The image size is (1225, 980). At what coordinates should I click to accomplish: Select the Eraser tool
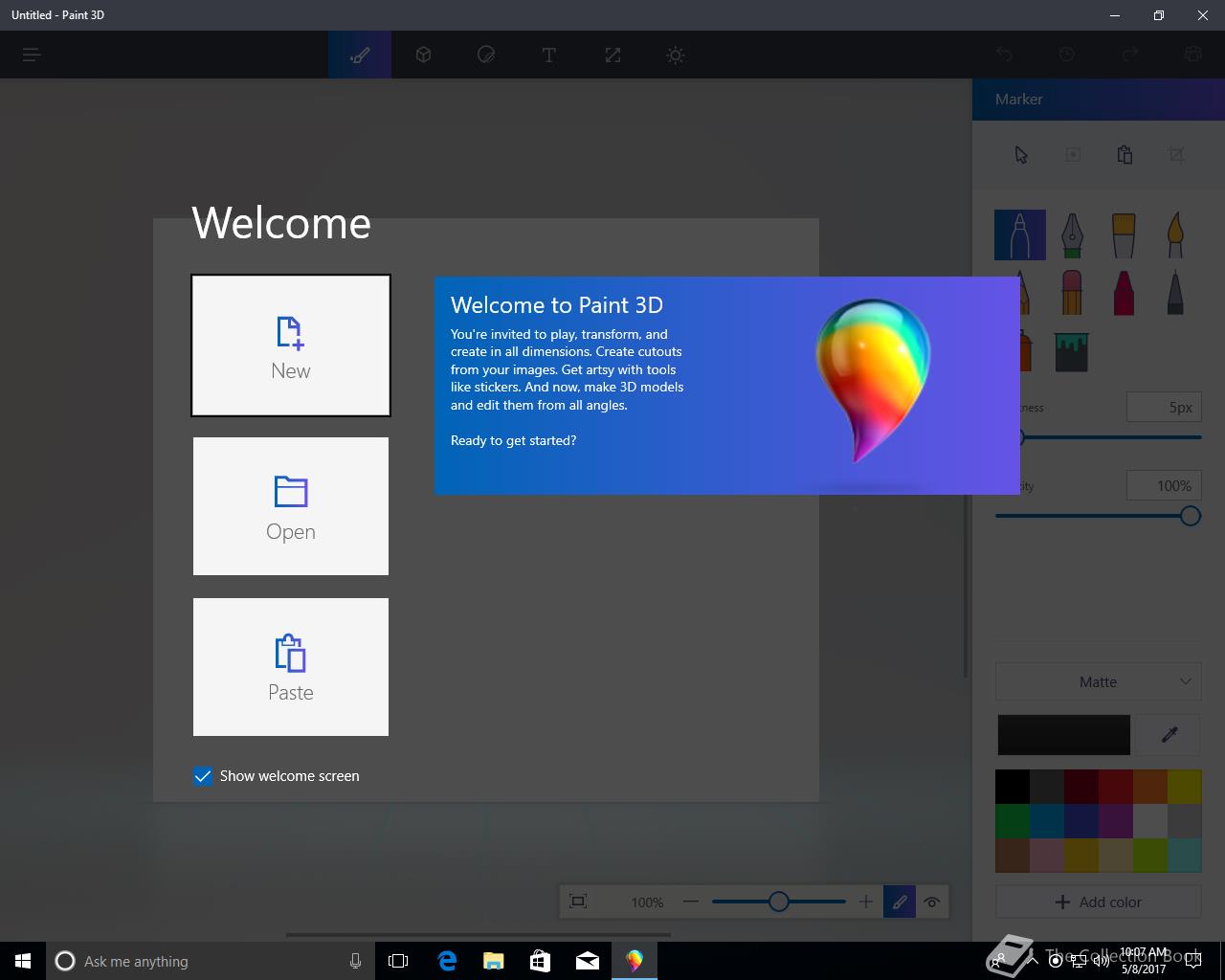(1072, 293)
